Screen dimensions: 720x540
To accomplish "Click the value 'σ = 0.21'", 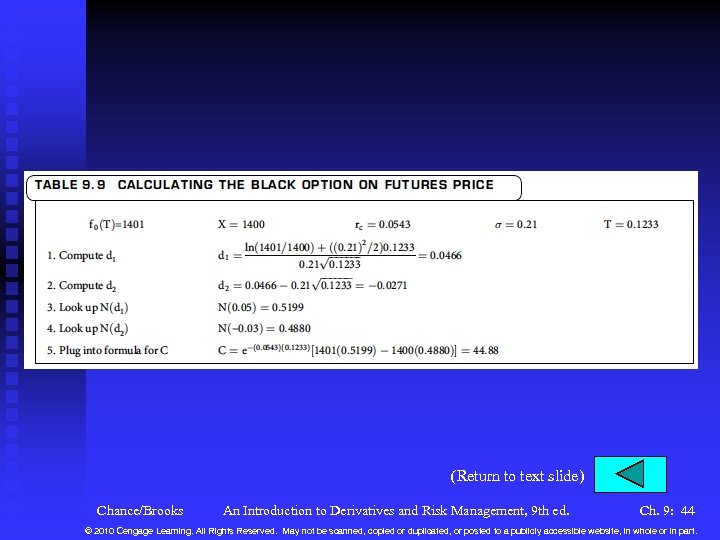I will tap(516, 225).
